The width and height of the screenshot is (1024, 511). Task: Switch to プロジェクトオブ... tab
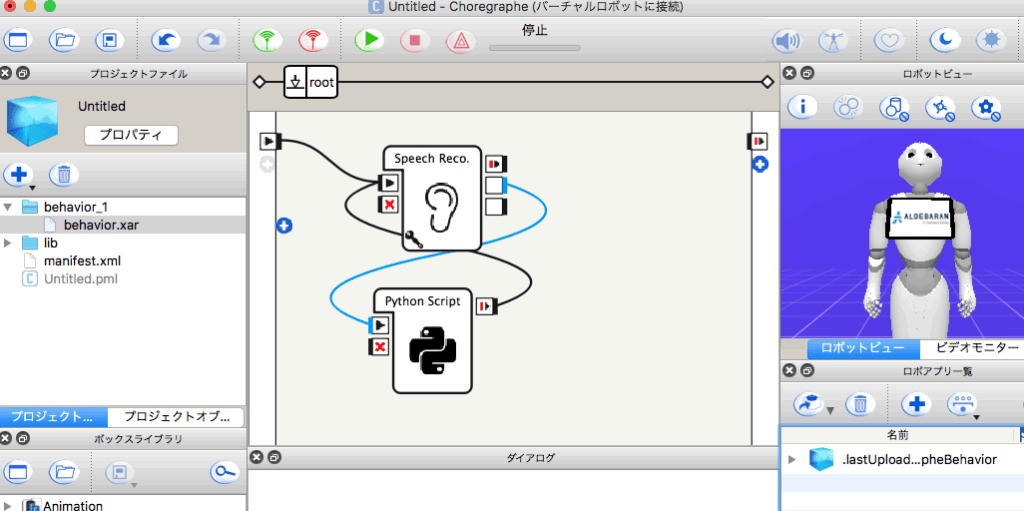(176, 416)
